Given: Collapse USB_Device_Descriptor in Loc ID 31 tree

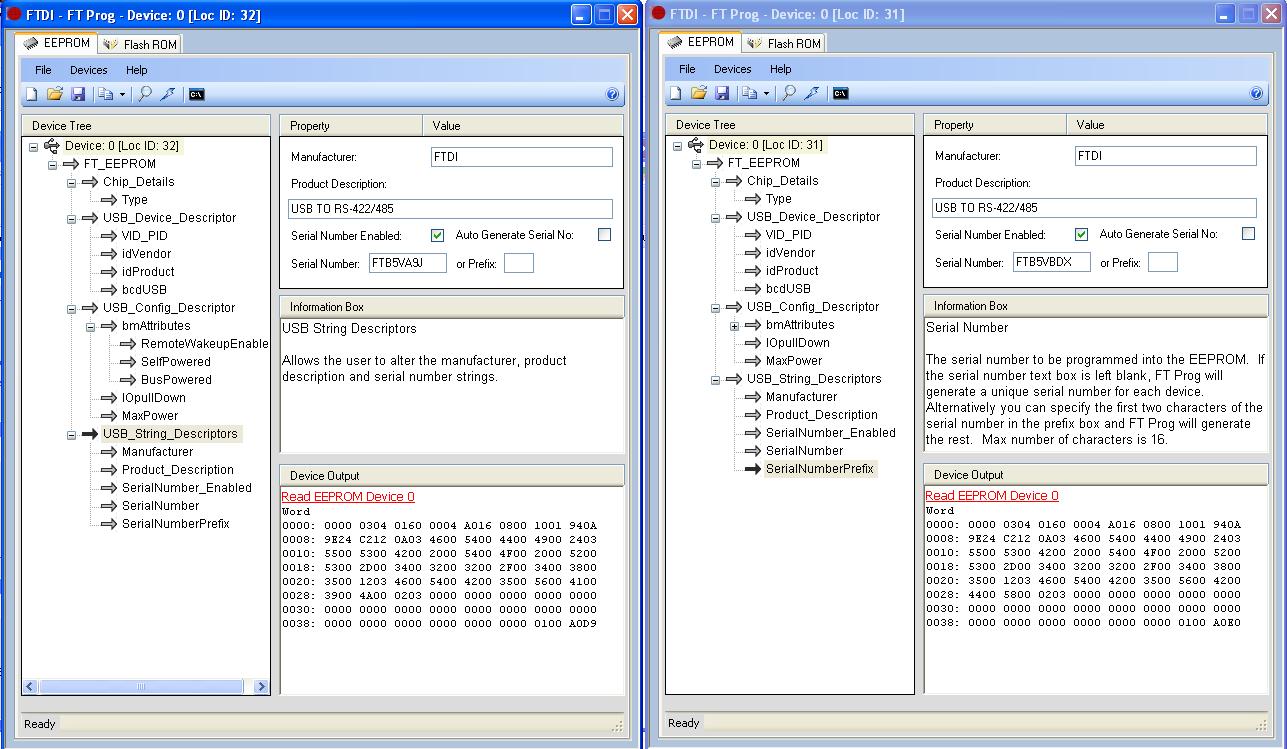Looking at the screenshot, I should click(715, 217).
